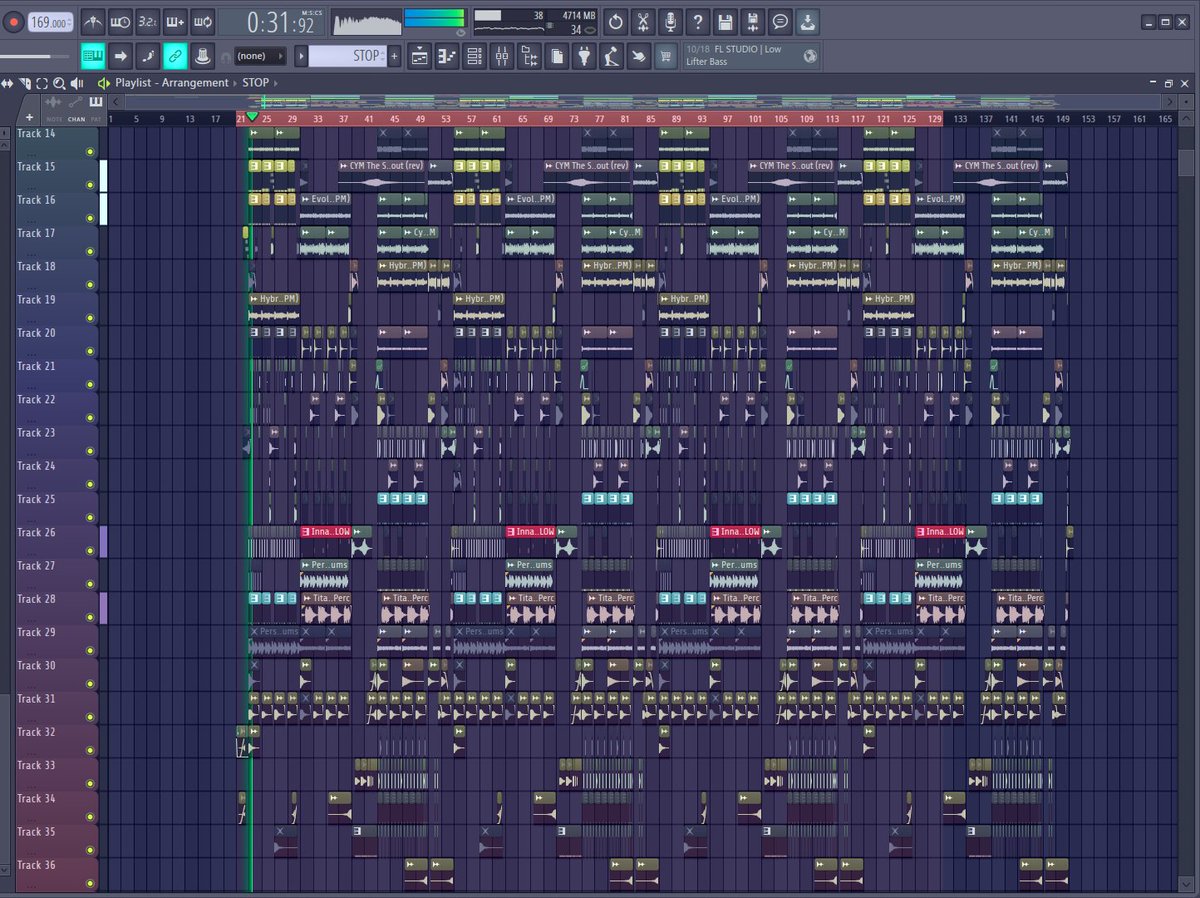Expand arrow after STOP in breadcrumb
1200x898 pixels.
pyautogui.click(x=276, y=83)
